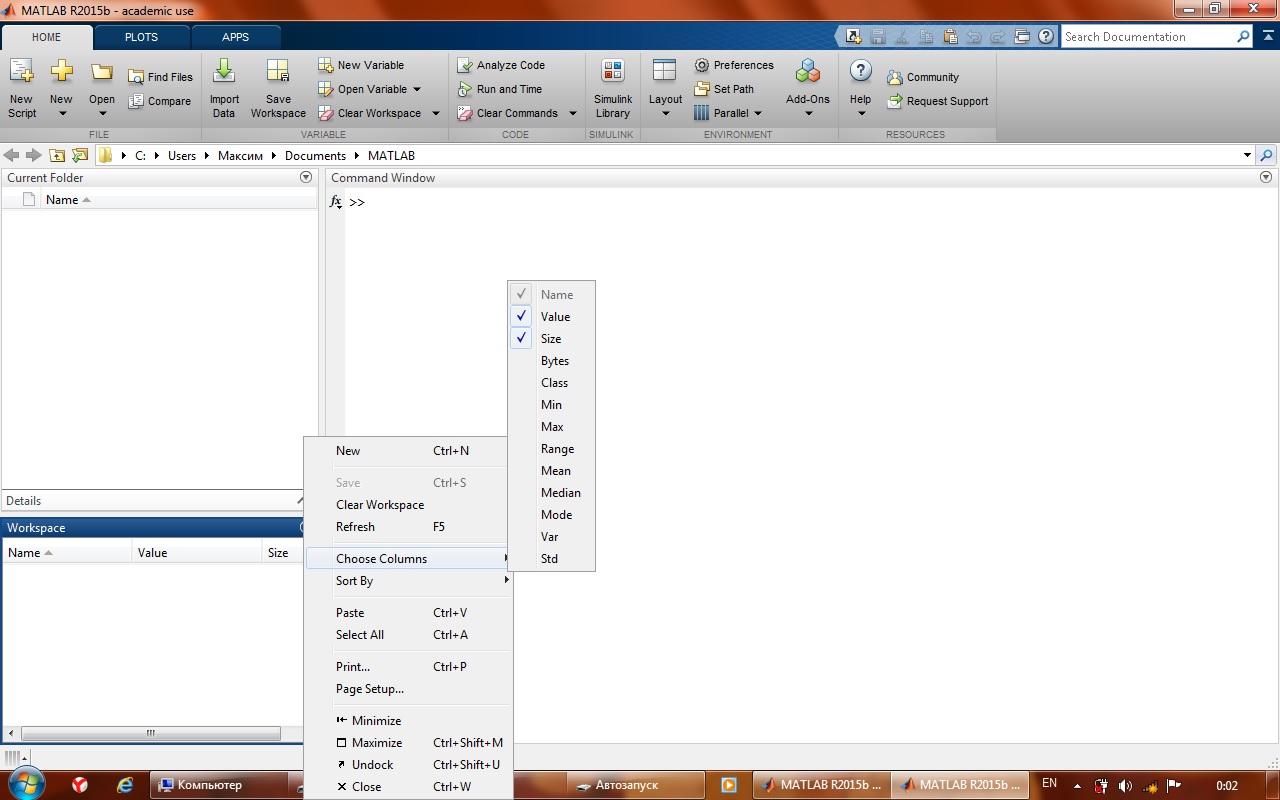This screenshot has width=1280, height=800.
Task: Click the help icon in quick access bar
Action: 1046,37
